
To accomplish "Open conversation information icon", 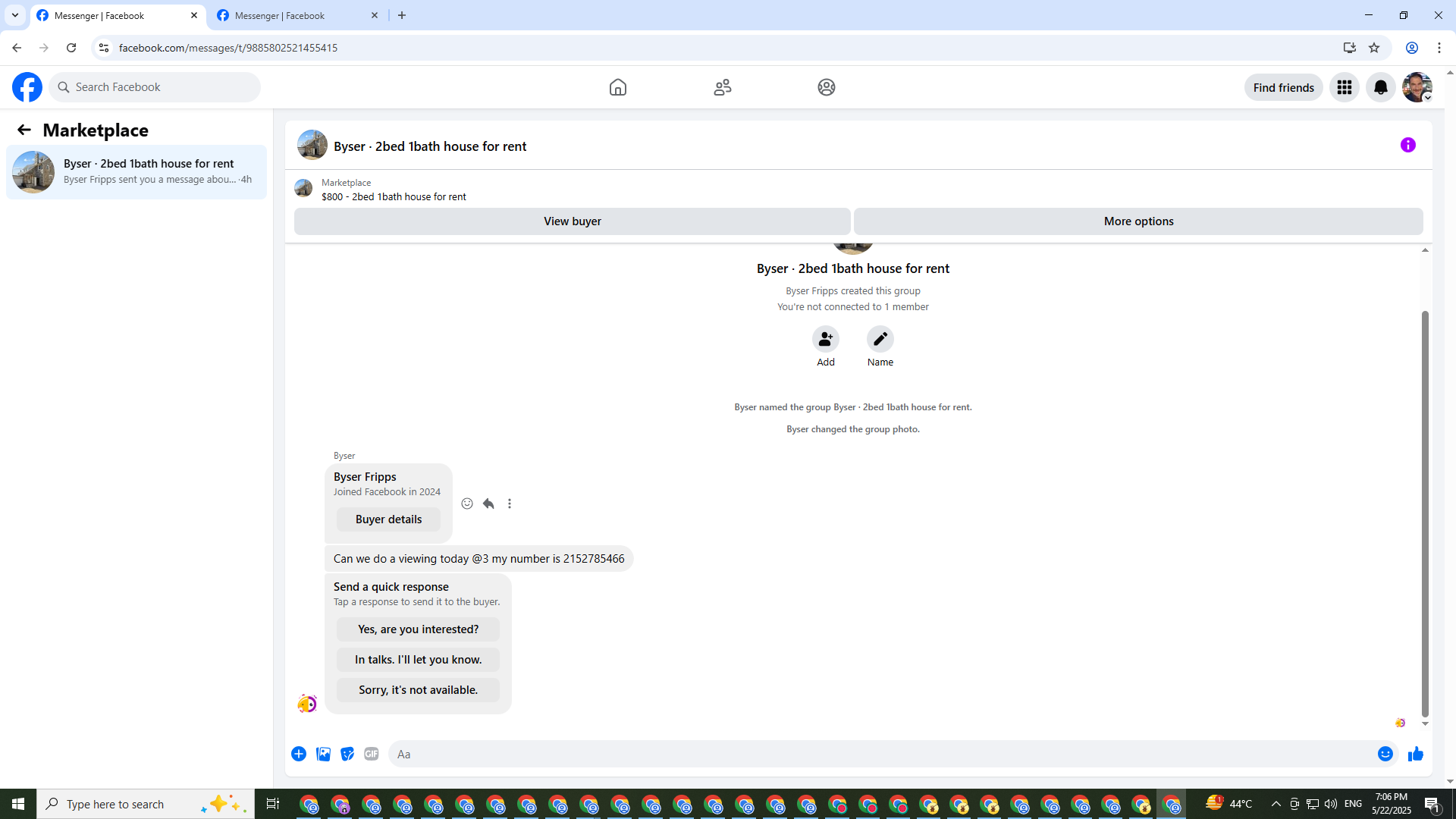I will pos(1408,145).
